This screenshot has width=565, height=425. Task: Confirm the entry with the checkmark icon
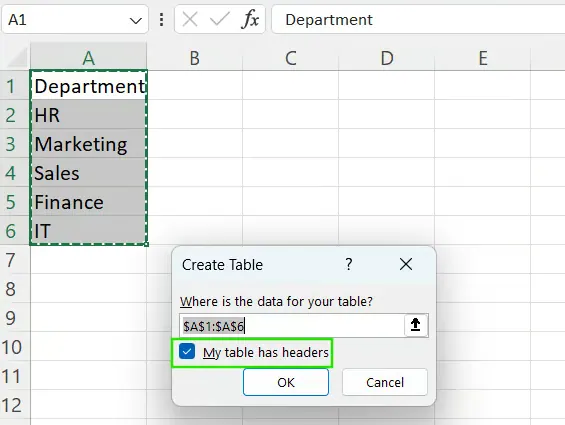coord(219,19)
